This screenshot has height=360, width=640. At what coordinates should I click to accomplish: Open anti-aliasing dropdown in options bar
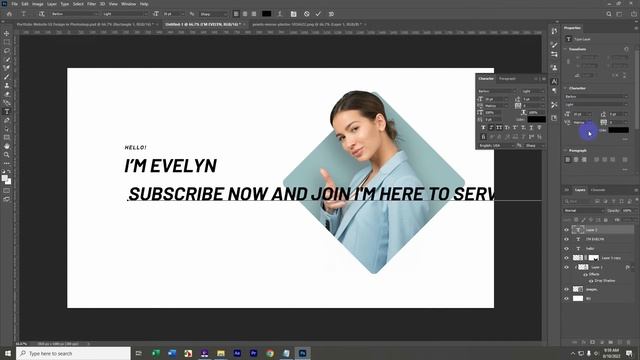click(x=213, y=14)
